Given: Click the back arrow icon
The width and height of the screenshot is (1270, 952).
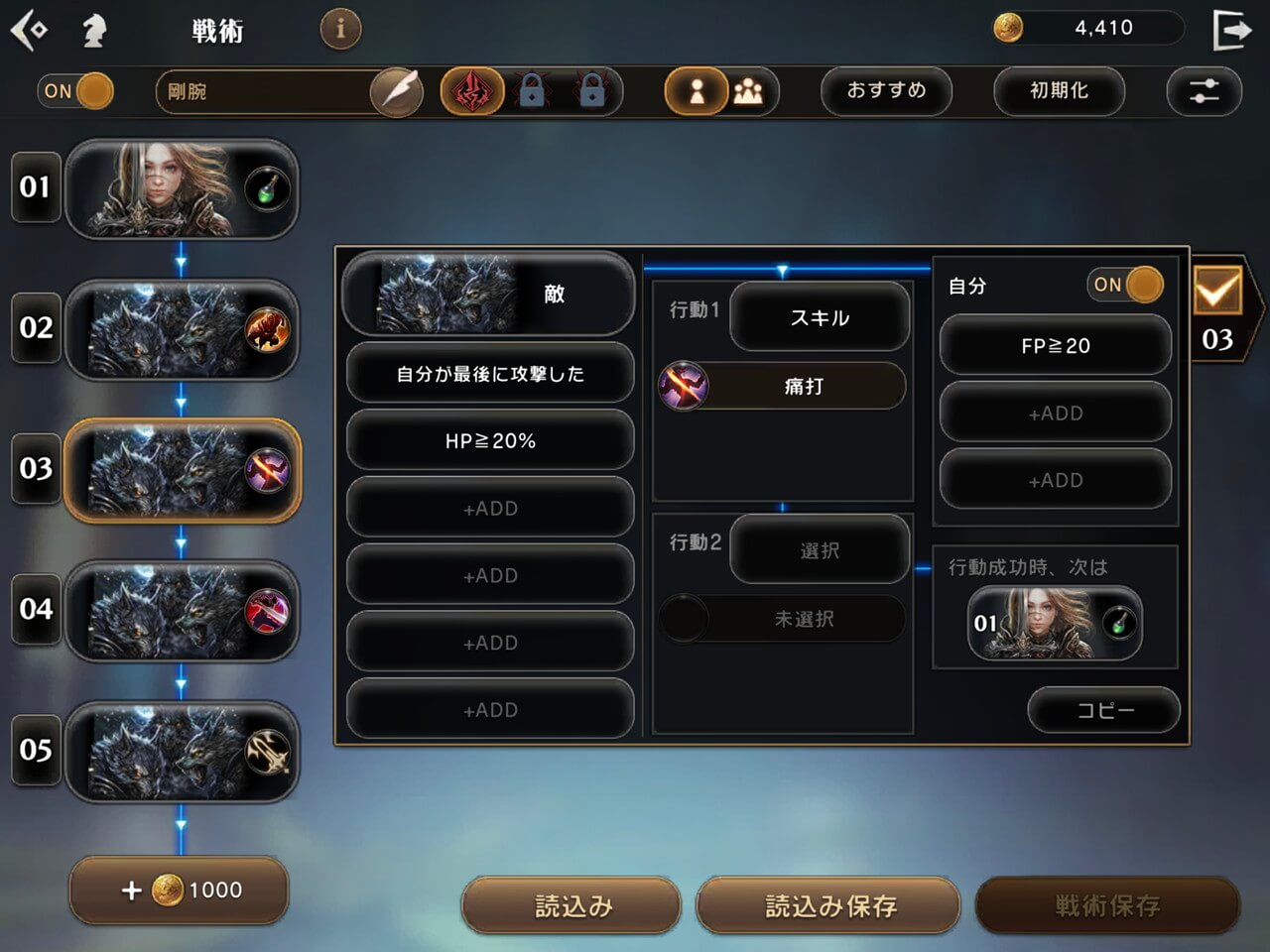Looking at the screenshot, I should click(30, 30).
